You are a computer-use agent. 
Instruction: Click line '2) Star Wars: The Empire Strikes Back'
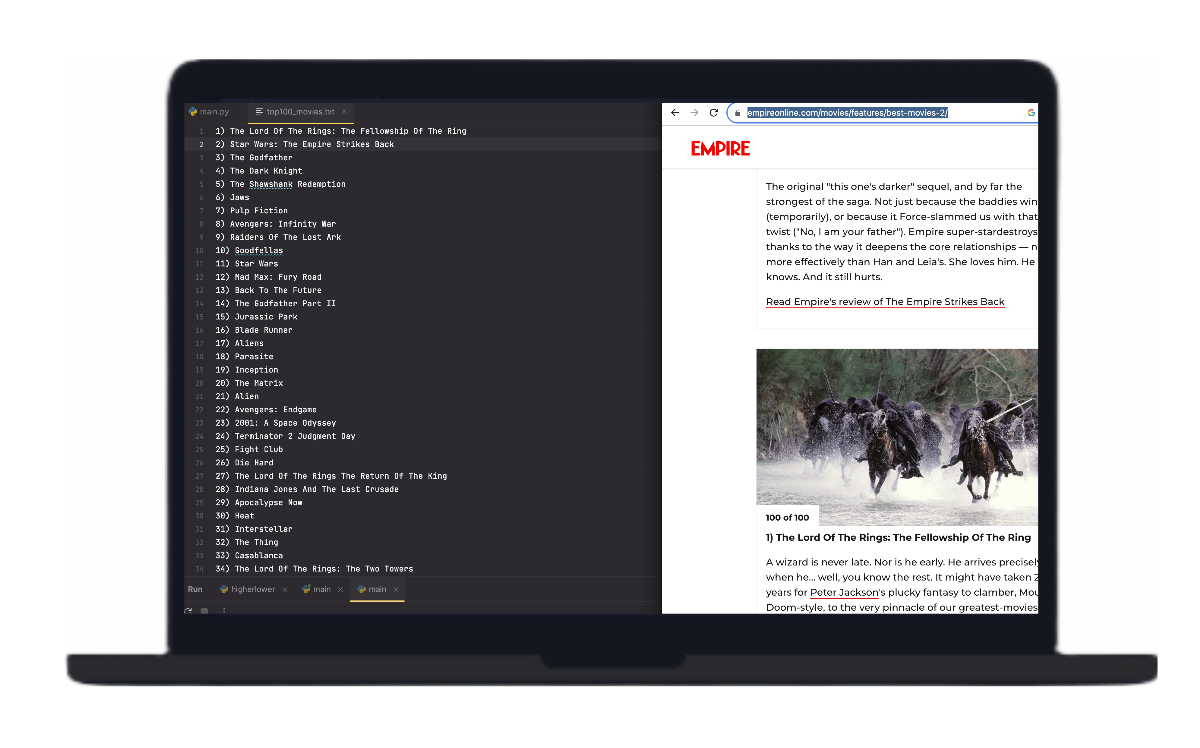304,144
